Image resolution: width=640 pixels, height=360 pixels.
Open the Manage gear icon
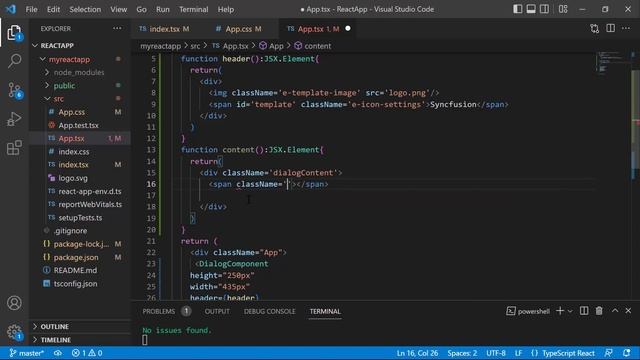tap(14, 332)
